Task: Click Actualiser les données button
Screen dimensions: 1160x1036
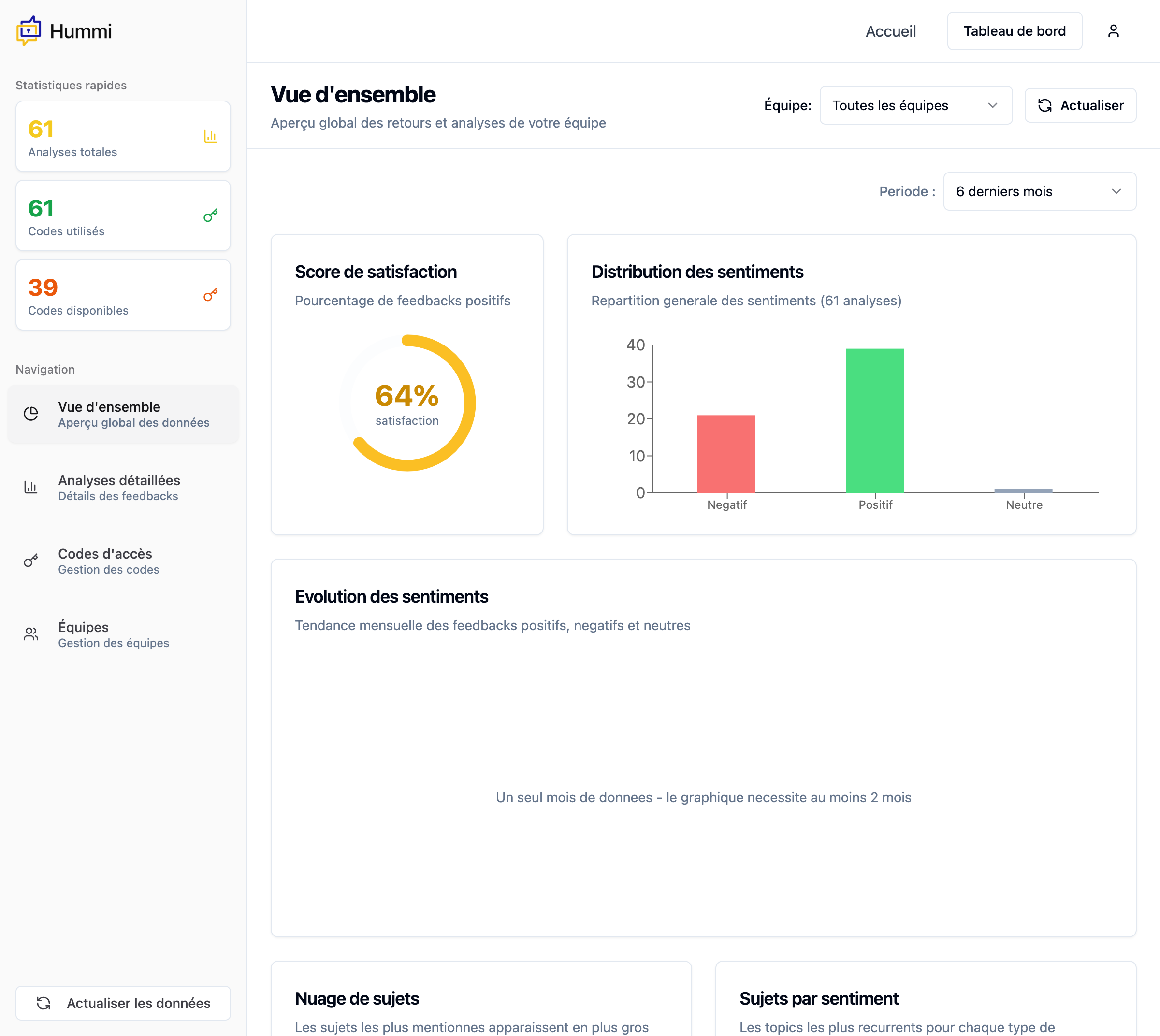Action: click(x=123, y=1003)
